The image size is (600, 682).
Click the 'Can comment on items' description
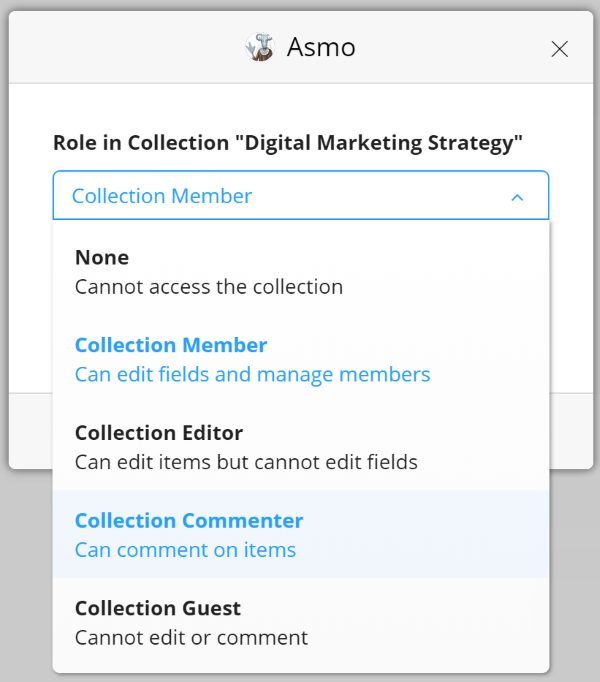[x=185, y=550]
